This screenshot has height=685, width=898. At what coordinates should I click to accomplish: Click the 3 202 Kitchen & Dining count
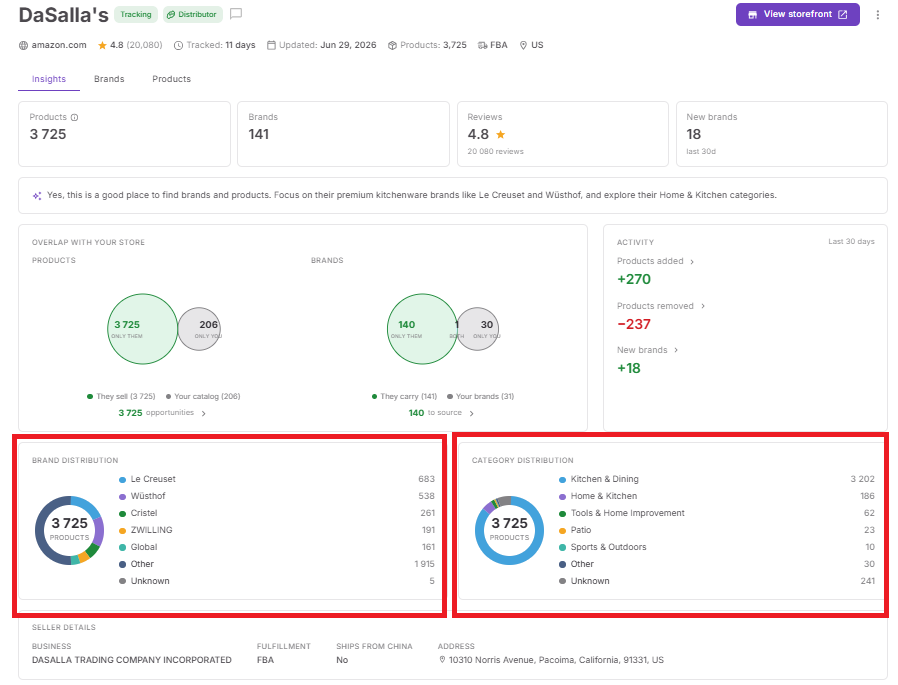(x=862, y=479)
